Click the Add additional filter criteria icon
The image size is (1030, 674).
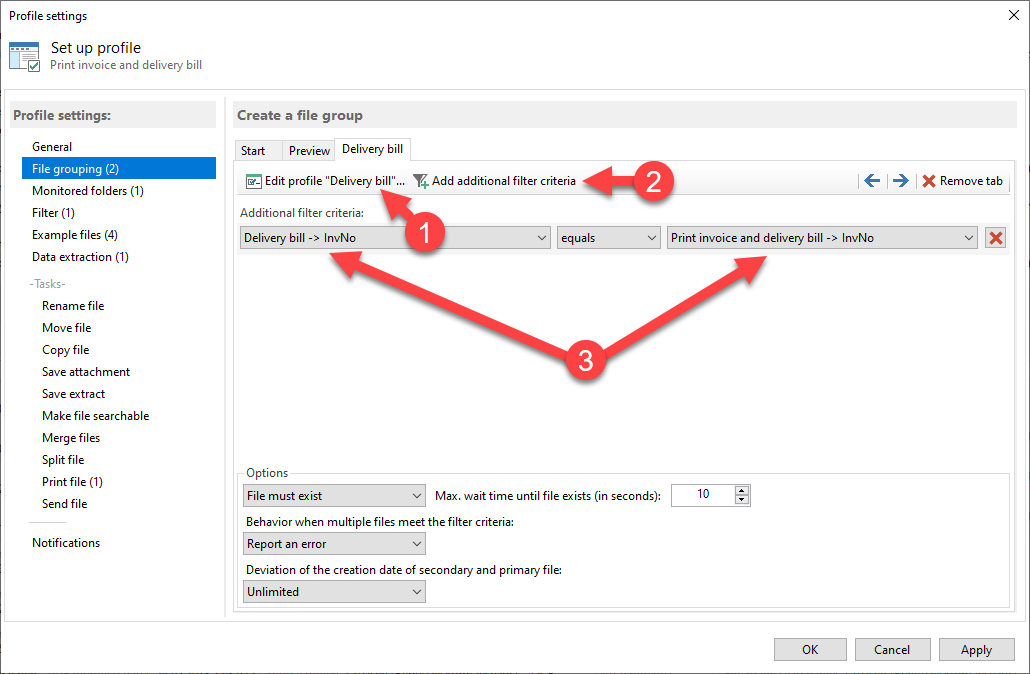point(421,181)
